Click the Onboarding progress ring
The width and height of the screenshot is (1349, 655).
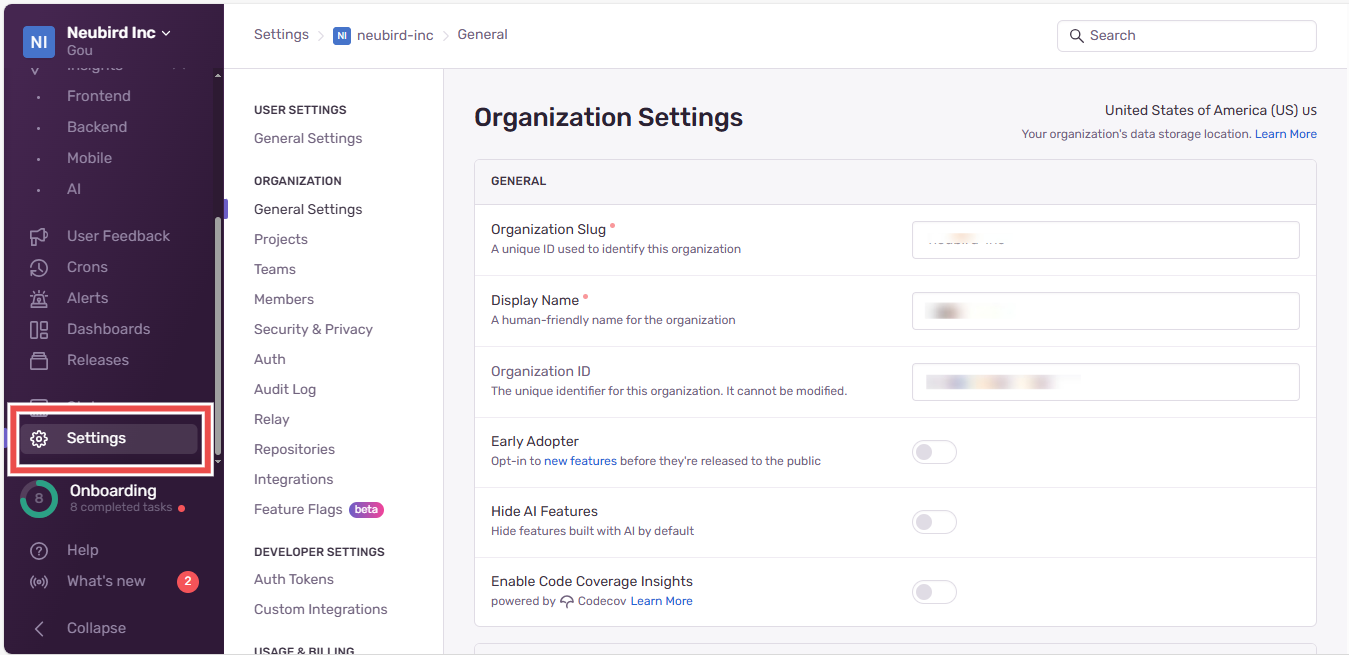(x=39, y=498)
